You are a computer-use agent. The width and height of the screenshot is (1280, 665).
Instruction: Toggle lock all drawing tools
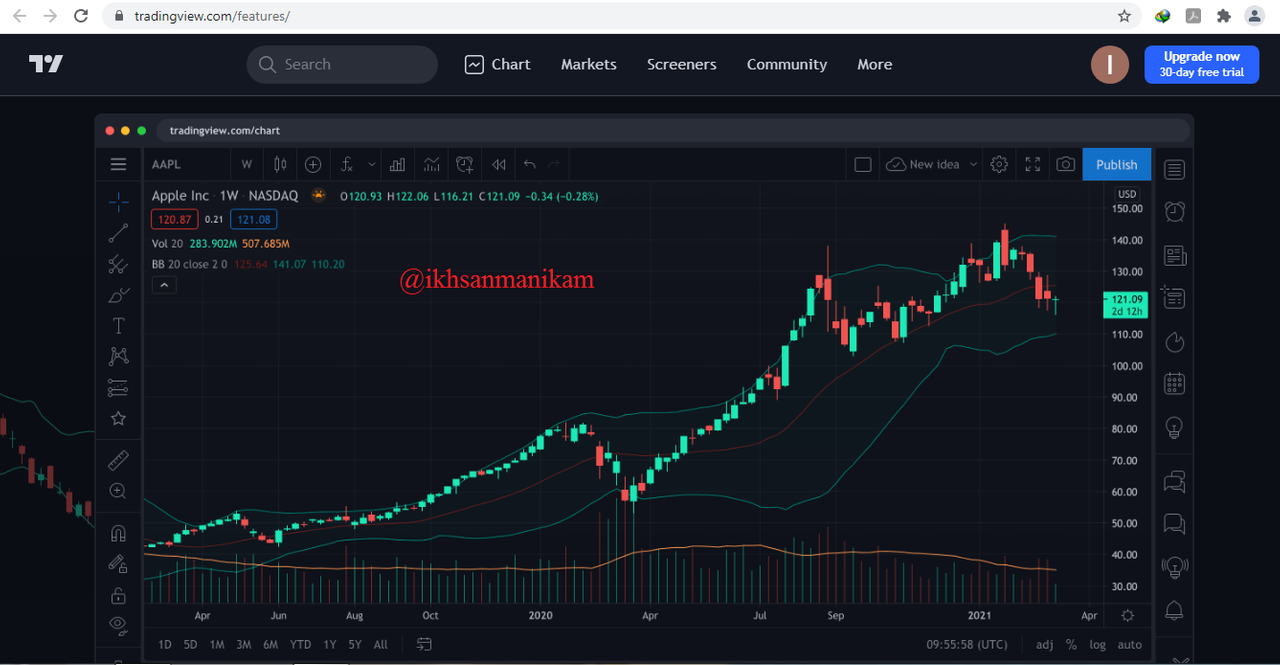coord(118,596)
